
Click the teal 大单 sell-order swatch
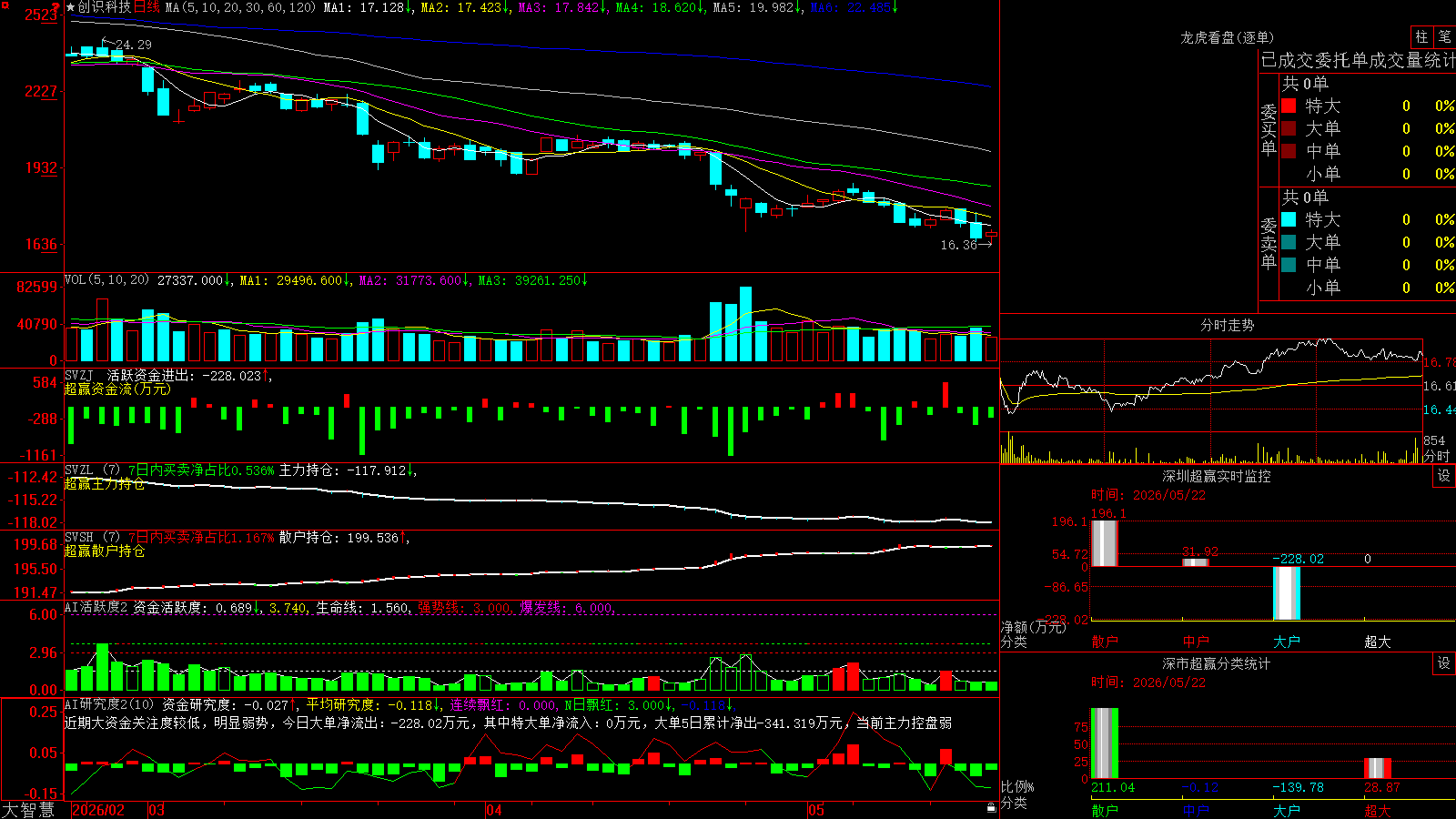[1289, 242]
